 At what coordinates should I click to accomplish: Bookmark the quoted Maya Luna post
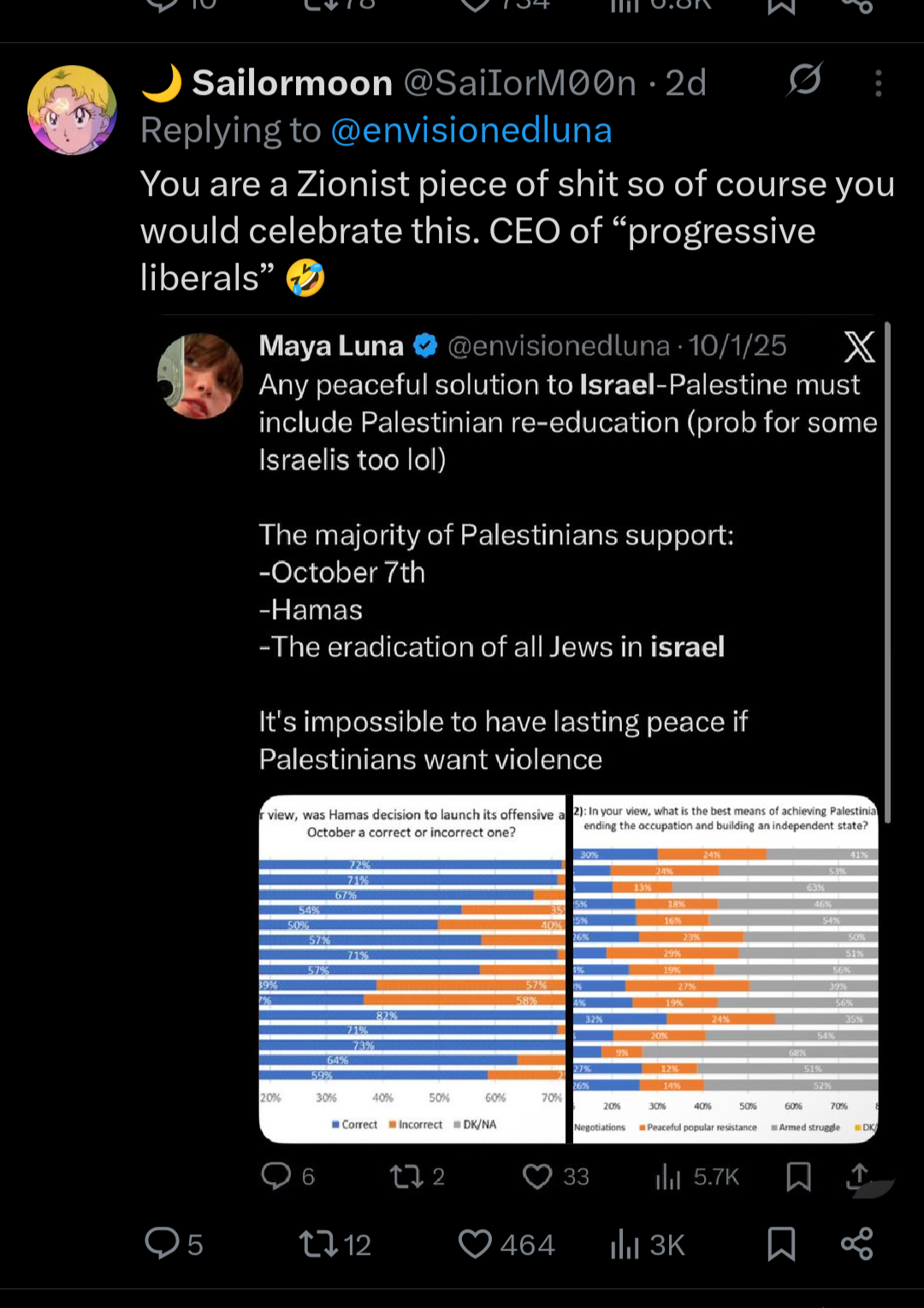(x=798, y=1176)
